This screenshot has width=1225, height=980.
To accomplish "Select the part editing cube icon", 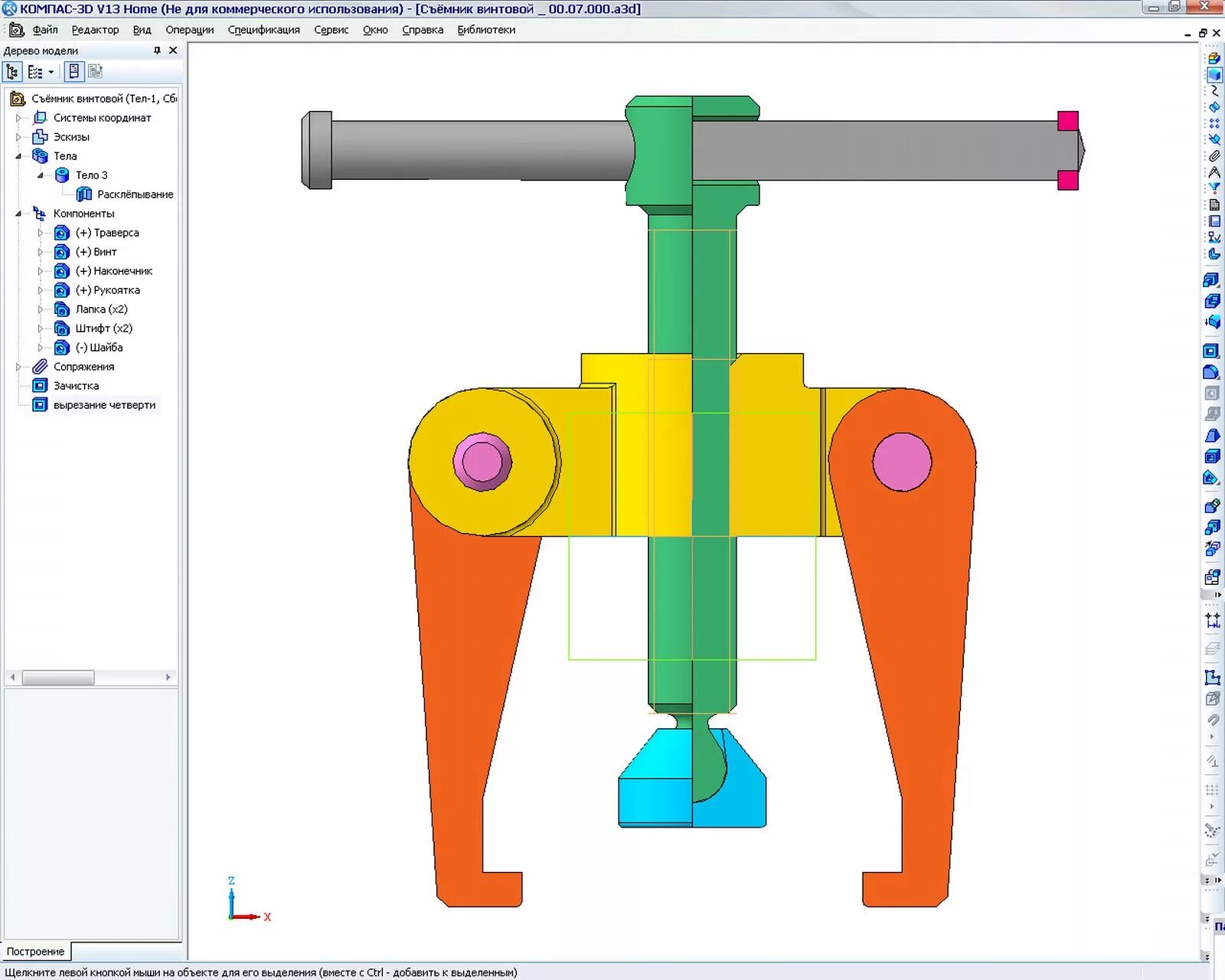I will click(x=1214, y=74).
